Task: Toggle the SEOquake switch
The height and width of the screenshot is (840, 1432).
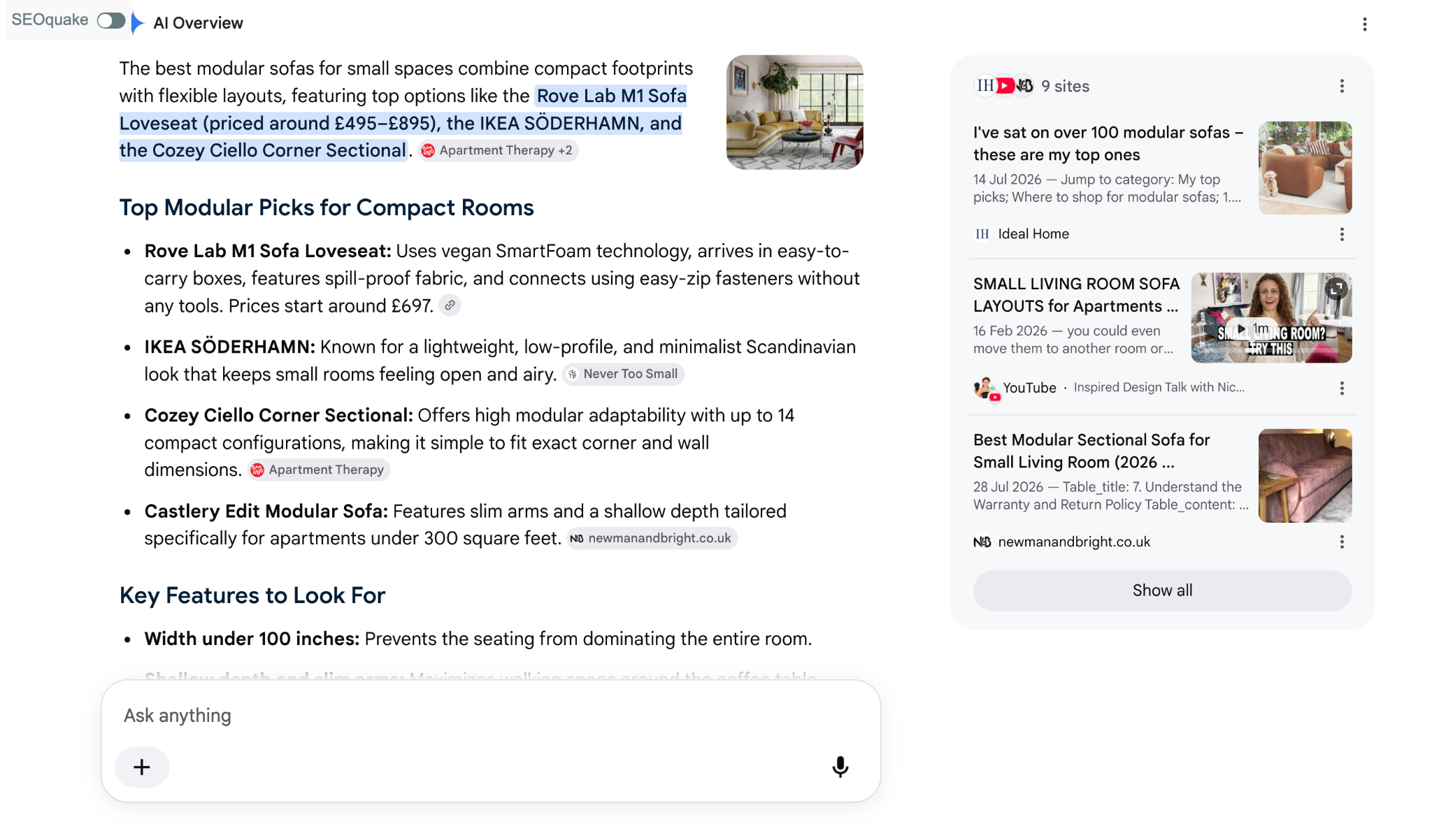Action: coord(110,20)
